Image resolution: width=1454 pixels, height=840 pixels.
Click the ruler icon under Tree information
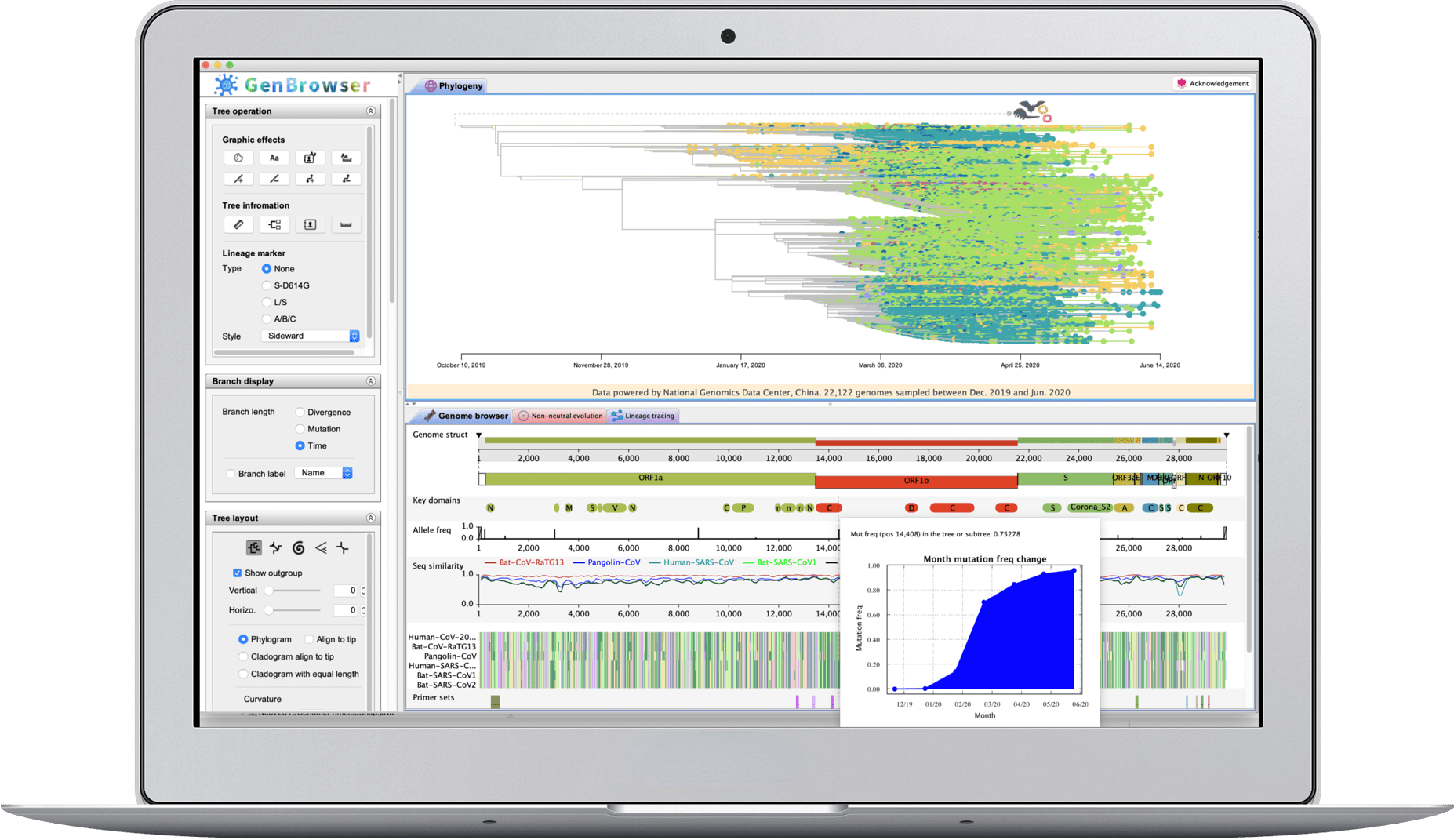click(x=238, y=224)
